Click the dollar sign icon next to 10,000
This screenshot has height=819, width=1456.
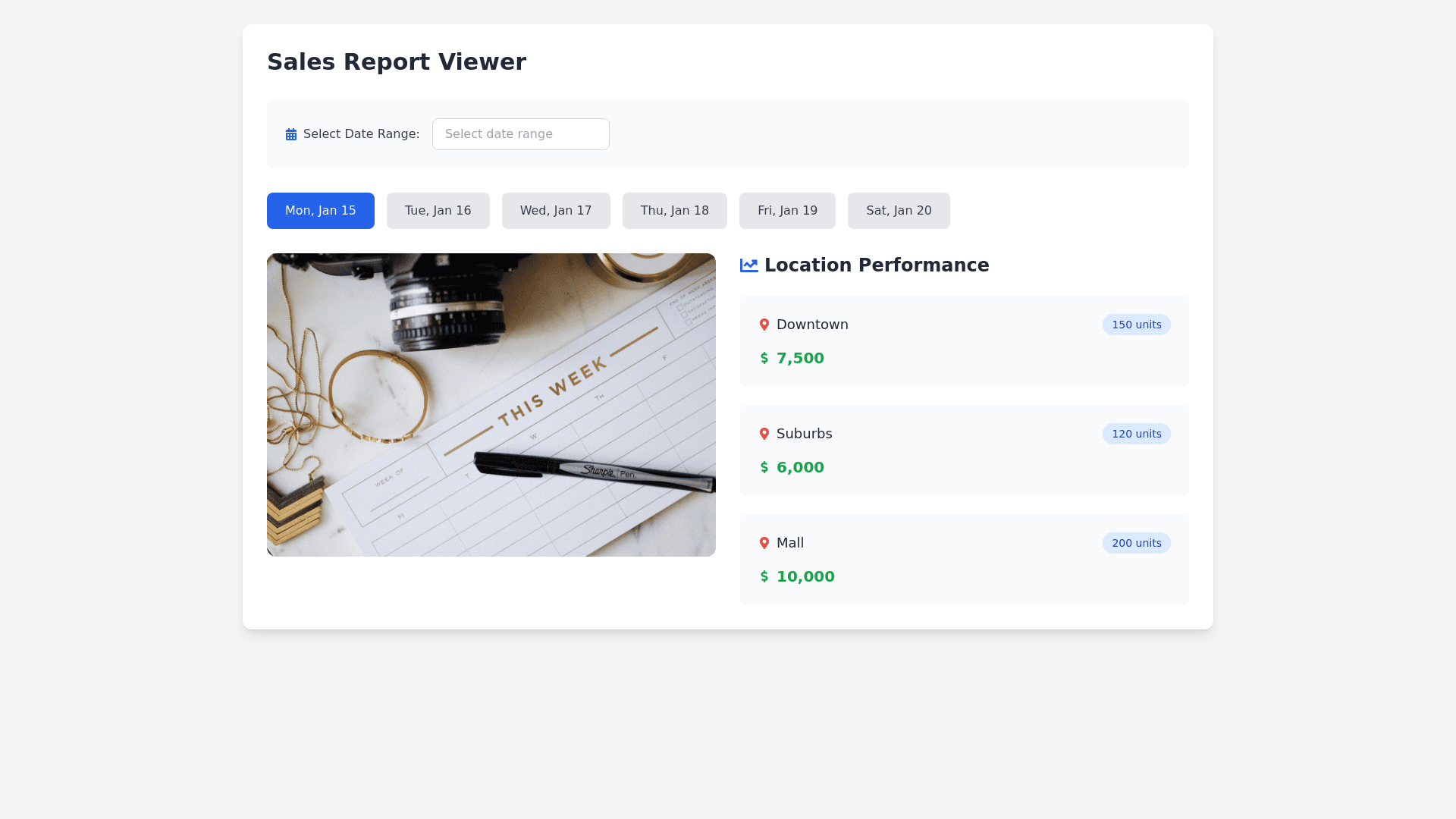coord(764,576)
